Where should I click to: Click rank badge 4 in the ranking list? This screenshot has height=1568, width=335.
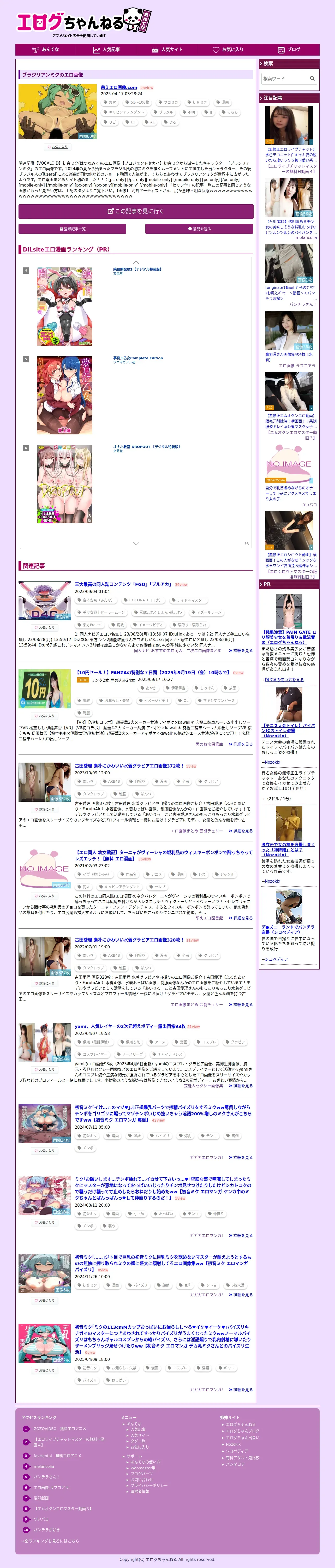coord(26,270)
